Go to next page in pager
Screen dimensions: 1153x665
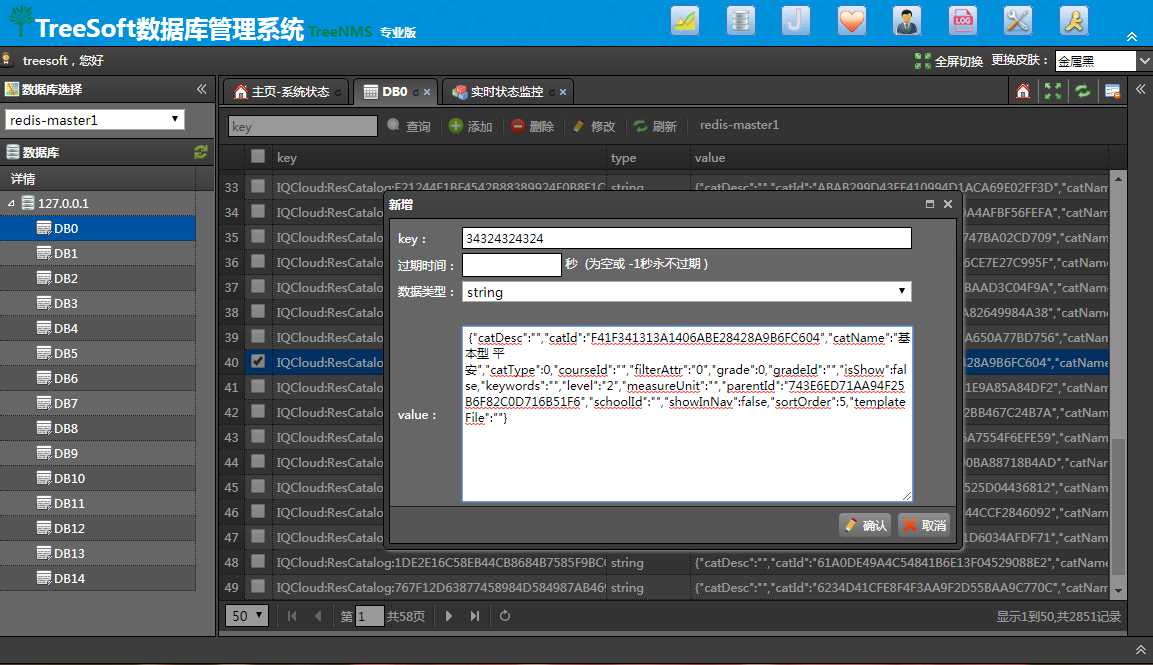pyautogui.click(x=449, y=616)
